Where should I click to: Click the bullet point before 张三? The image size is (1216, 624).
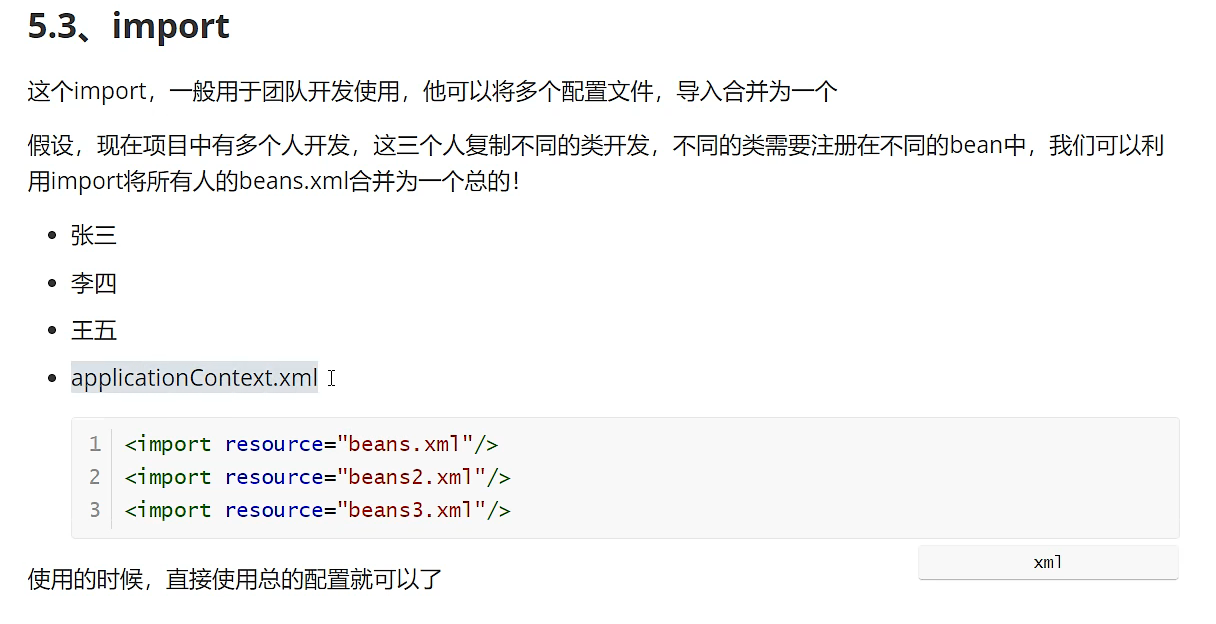coord(53,236)
